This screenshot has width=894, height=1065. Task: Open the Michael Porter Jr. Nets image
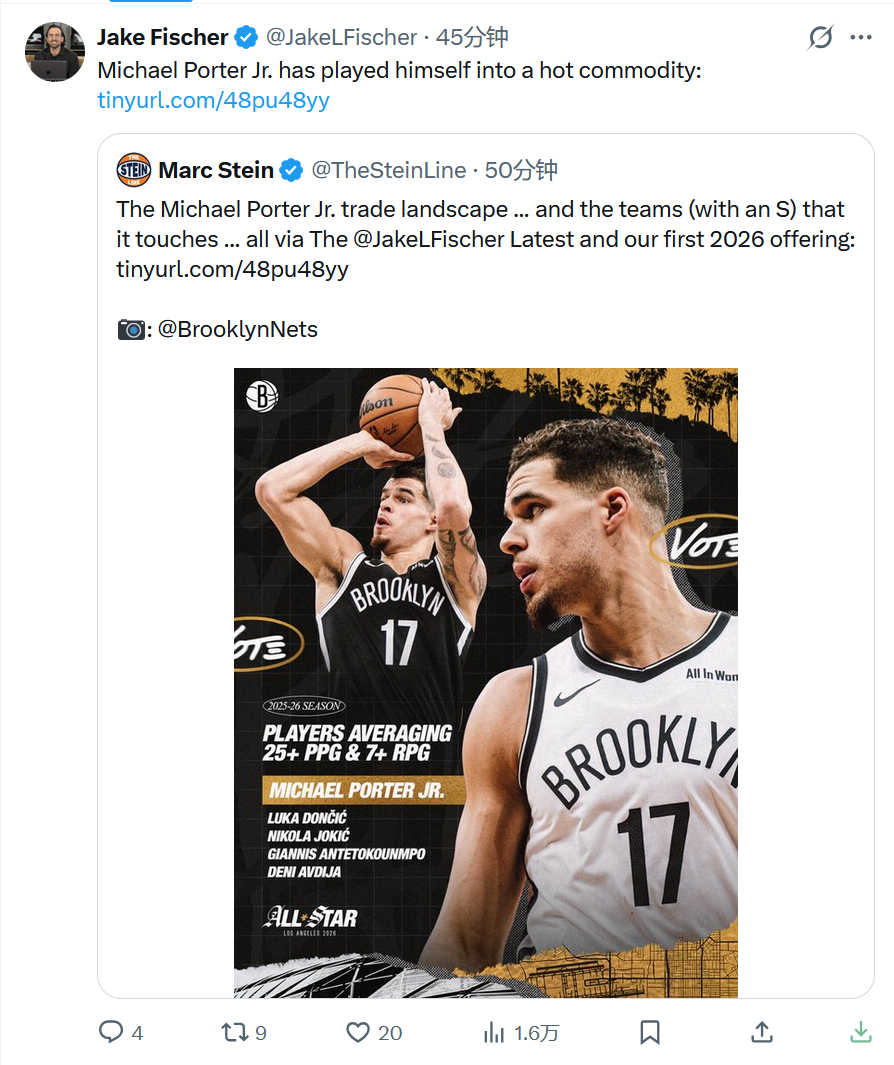(x=486, y=682)
